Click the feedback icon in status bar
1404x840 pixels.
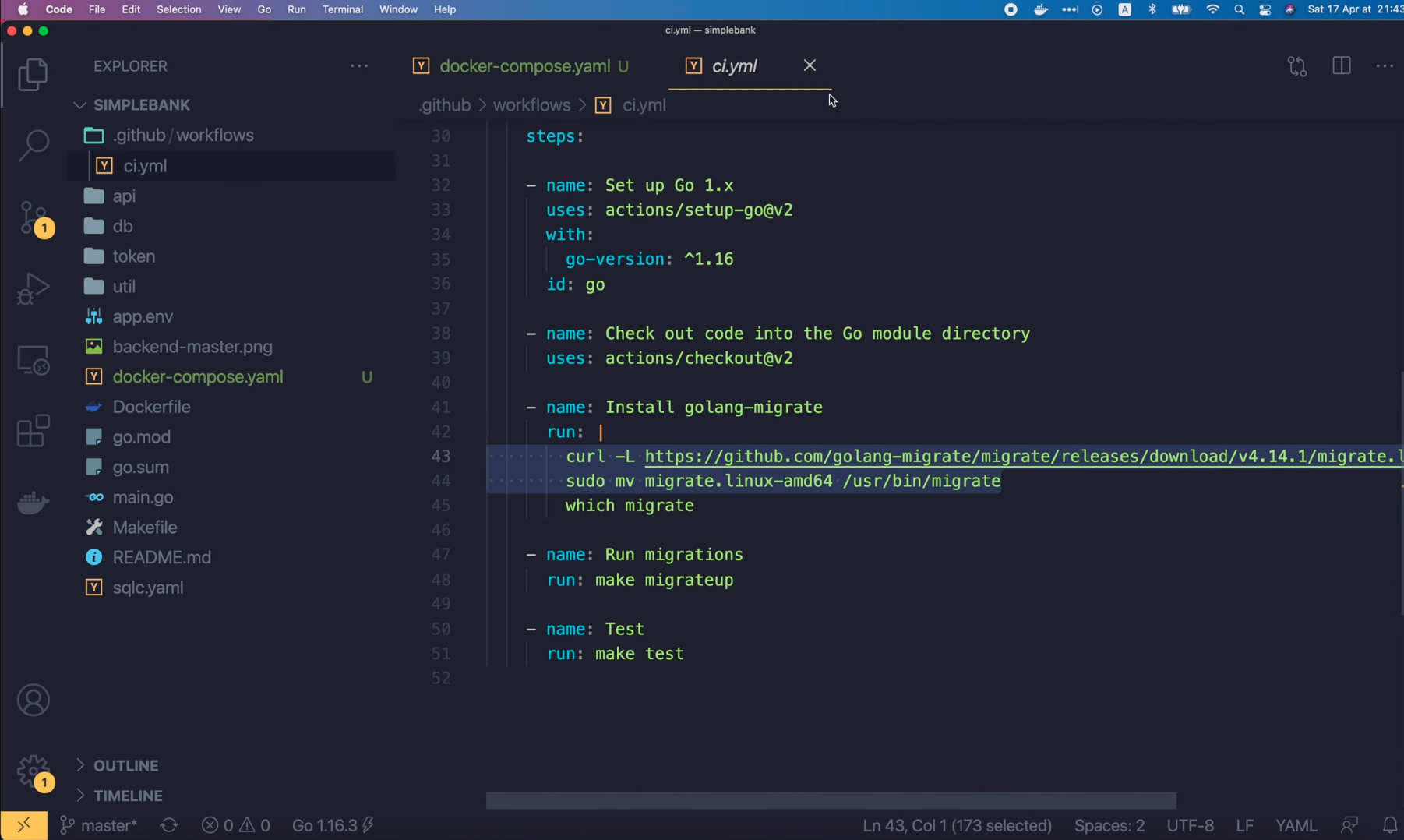1349,824
